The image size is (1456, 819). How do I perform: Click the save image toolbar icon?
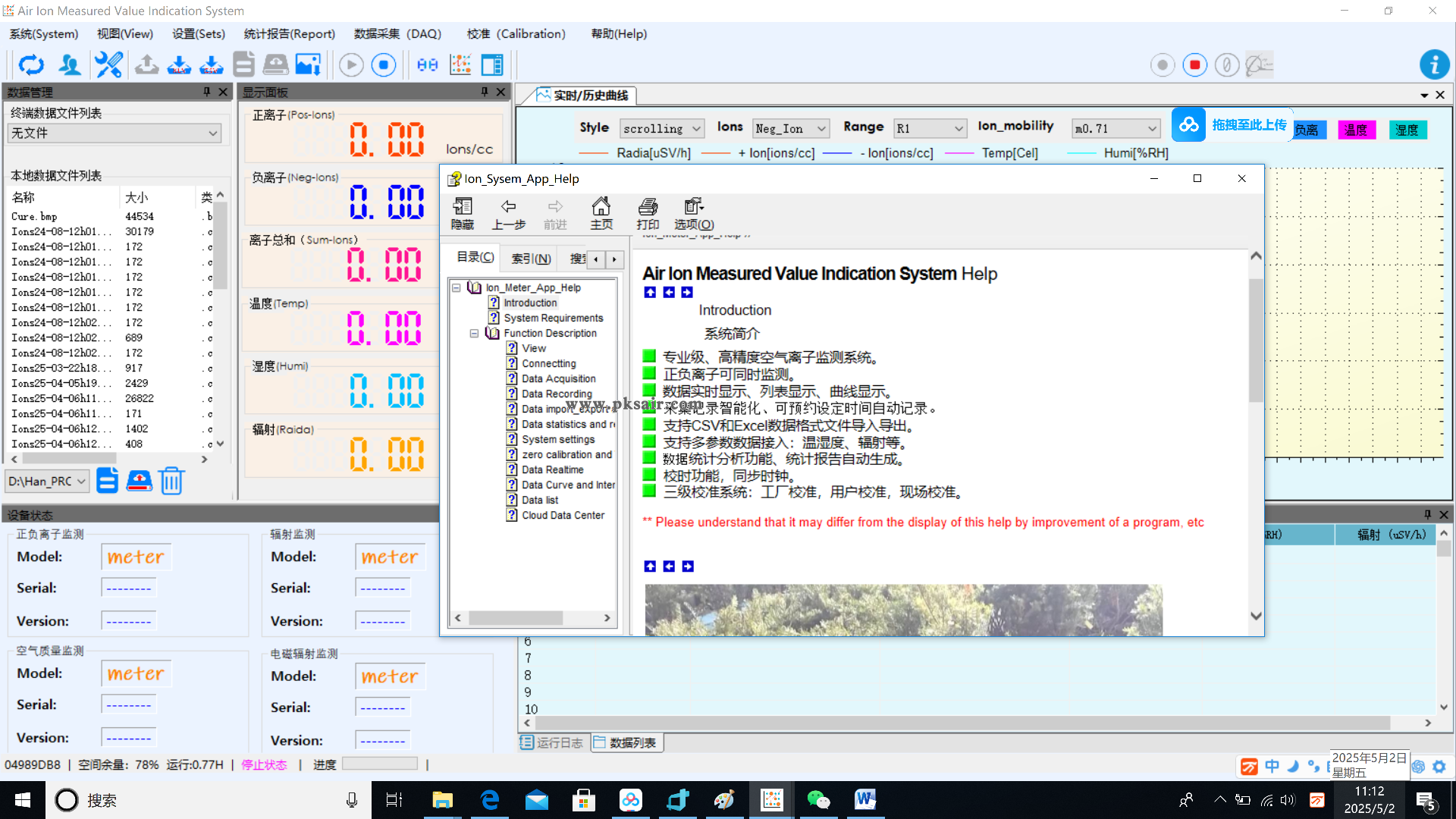click(308, 65)
